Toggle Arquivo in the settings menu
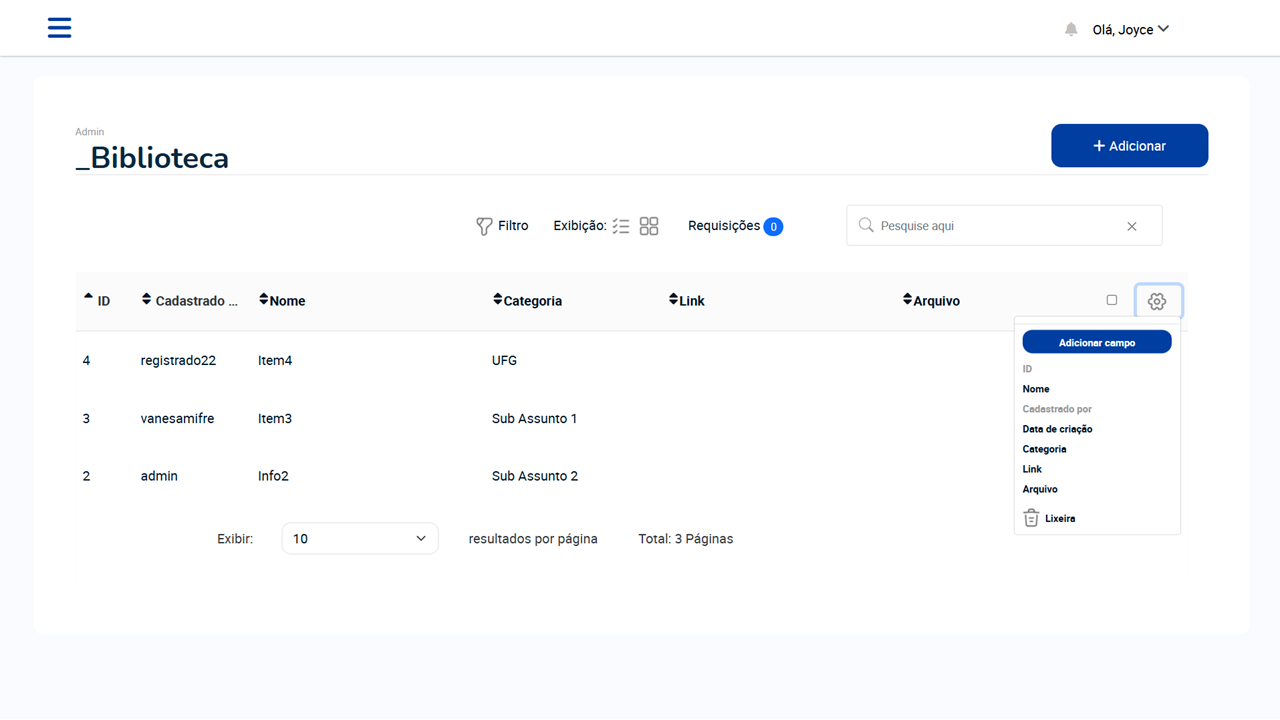The width and height of the screenshot is (1280, 720). [x=1040, y=489]
